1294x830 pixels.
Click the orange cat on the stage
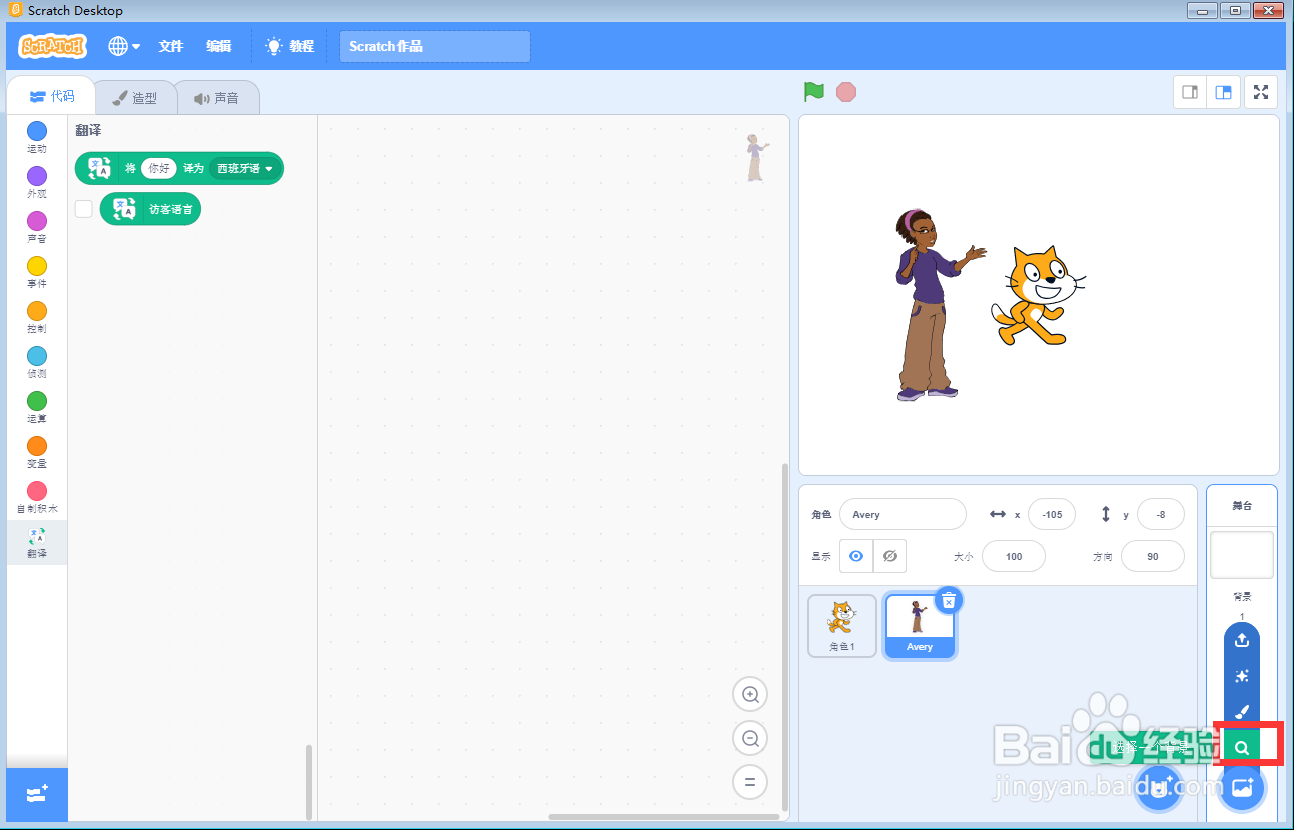1038,296
